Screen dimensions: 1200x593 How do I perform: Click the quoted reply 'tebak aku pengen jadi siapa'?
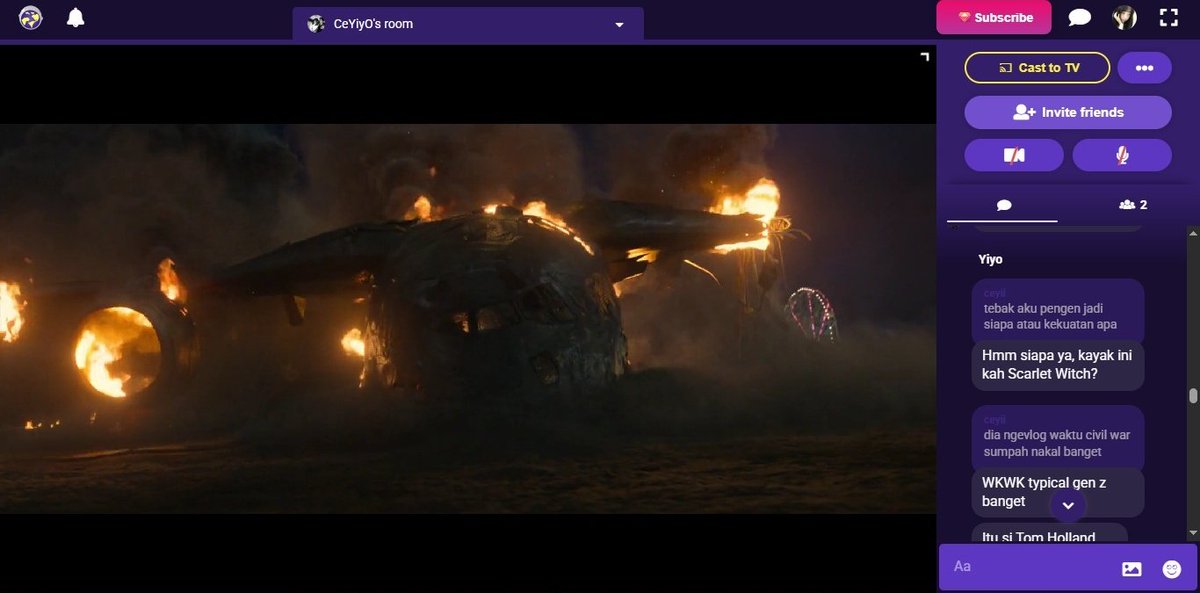1057,312
